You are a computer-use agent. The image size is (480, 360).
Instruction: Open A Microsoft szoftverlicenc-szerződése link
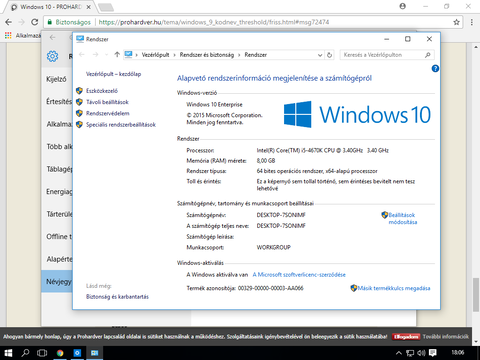coord(299,275)
